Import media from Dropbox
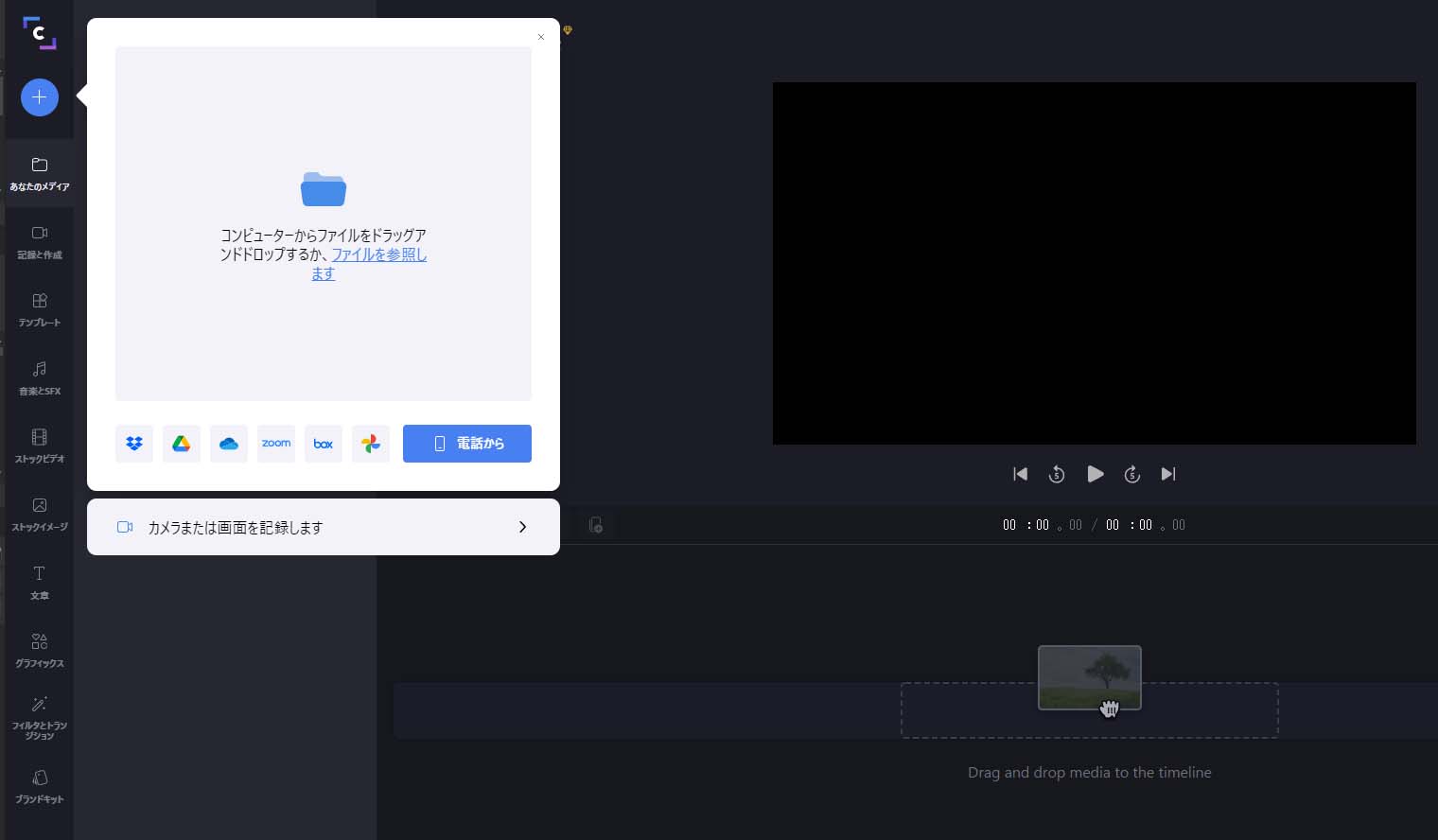 (x=133, y=444)
